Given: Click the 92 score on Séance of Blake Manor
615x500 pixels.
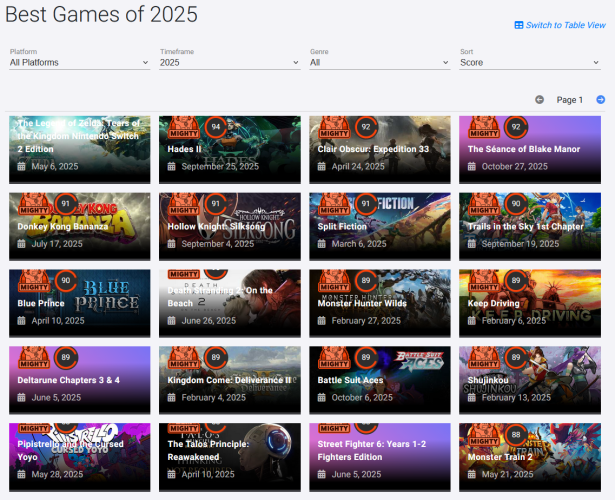Looking at the screenshot, I should (516, 127).
